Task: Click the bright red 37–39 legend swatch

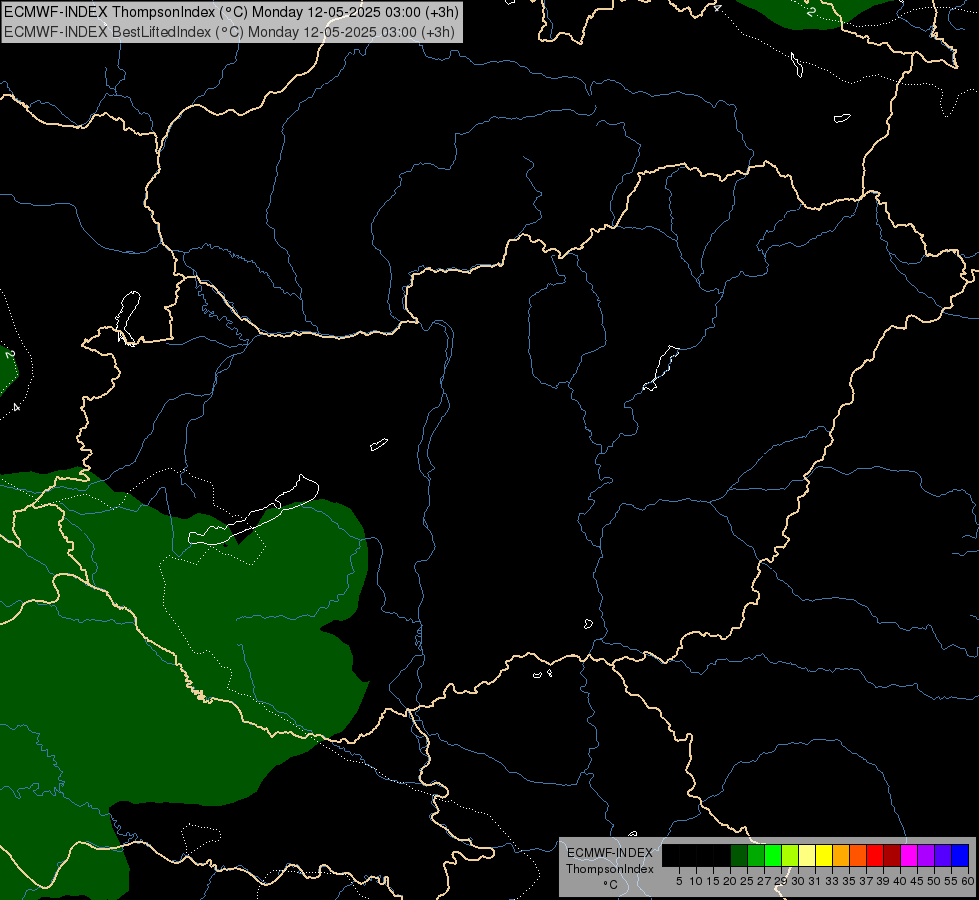Action: click(x=875, y=855)
